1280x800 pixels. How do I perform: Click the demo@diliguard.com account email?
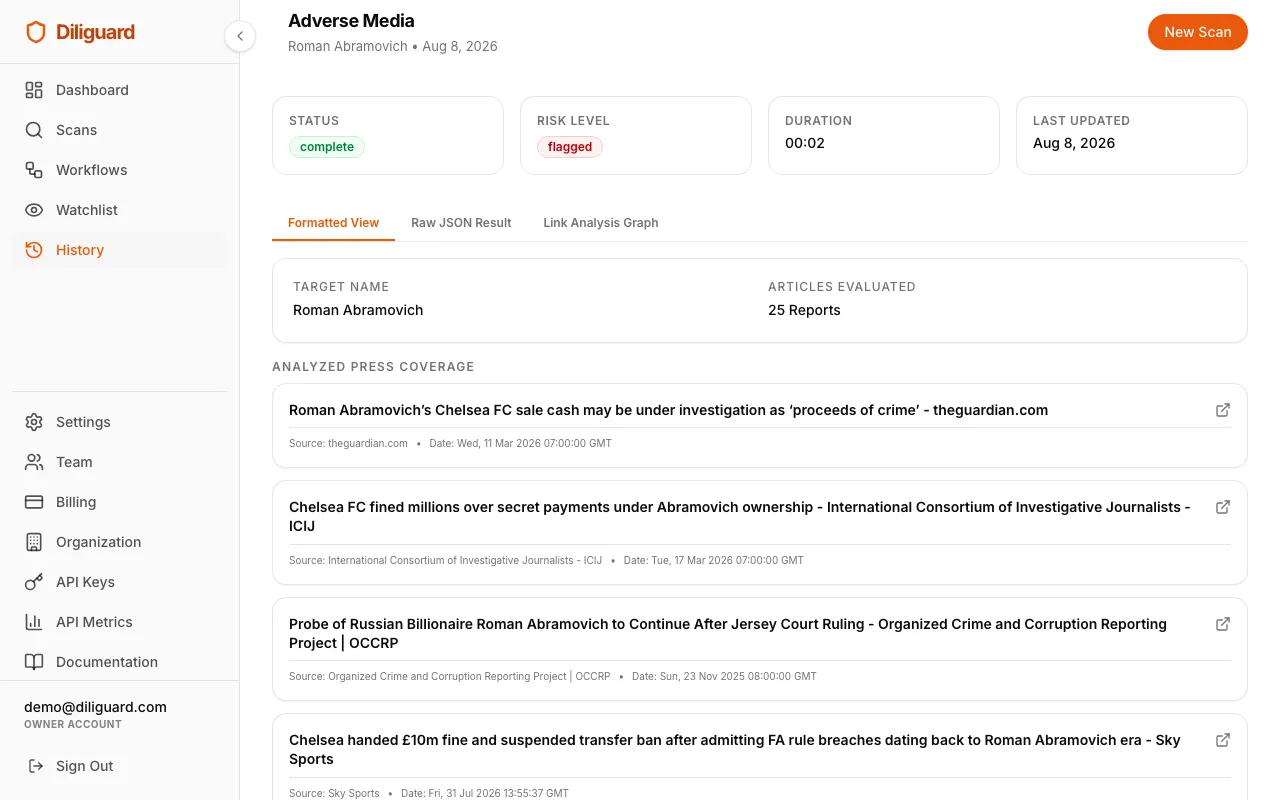click(95, 707)
